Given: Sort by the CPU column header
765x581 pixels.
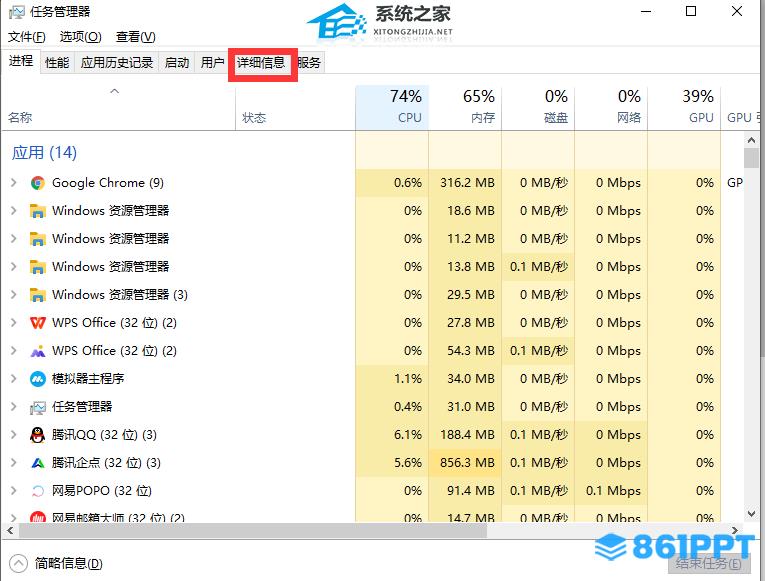Looking at the screenshot, I should [x=392, y=108].
